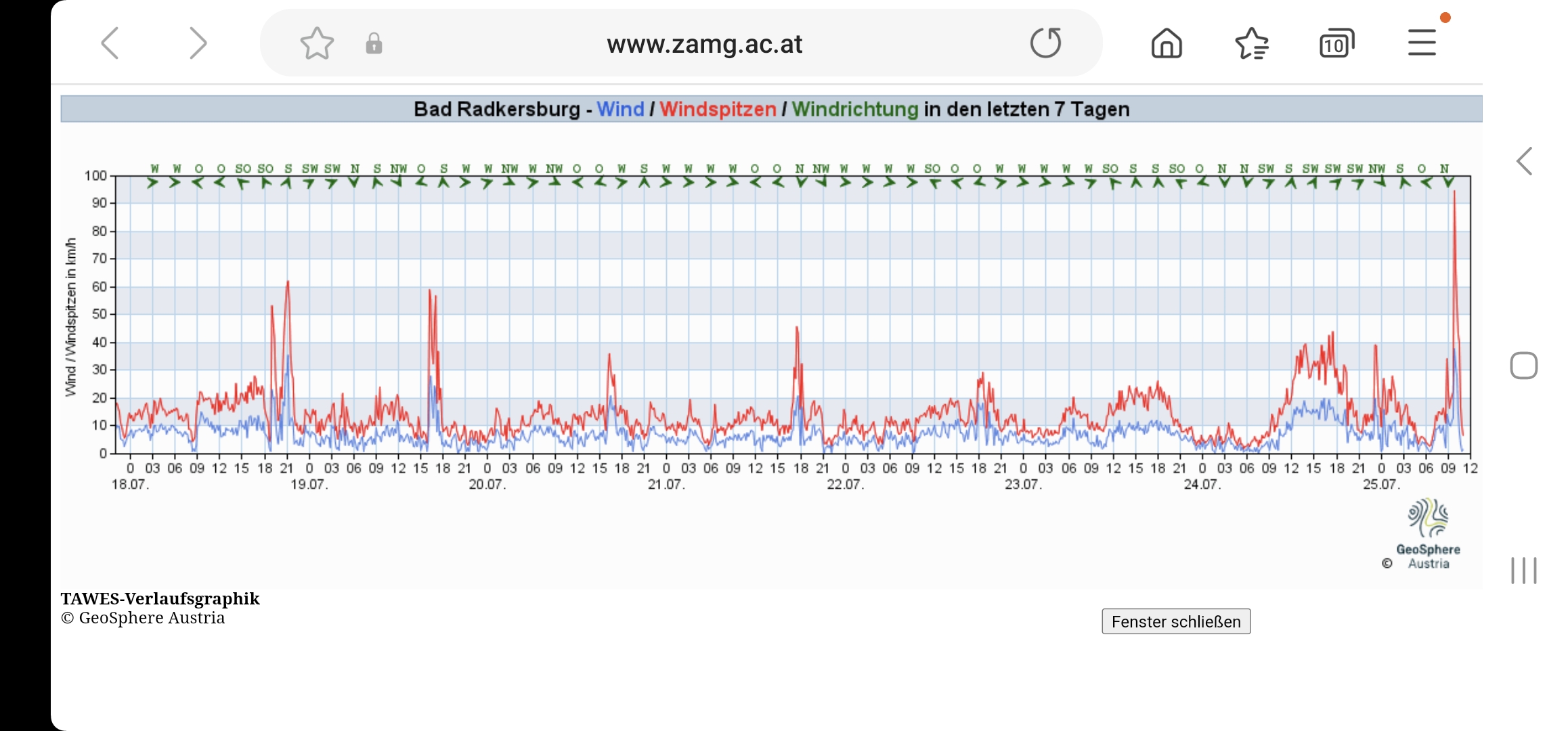Click the bookmark star icon
Screen dimensions: 1568x731
tap(316, 43)
